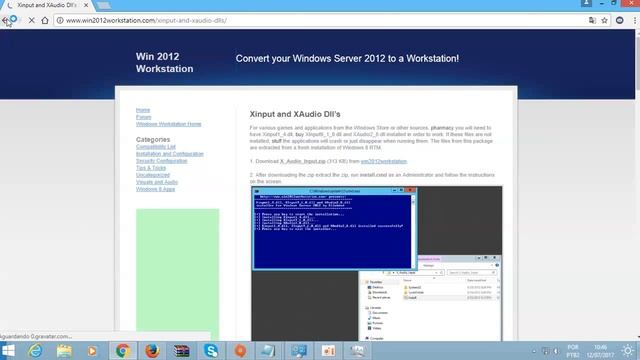
Task: Open the last taskbar app icon
Action: (x=357, y=351)
